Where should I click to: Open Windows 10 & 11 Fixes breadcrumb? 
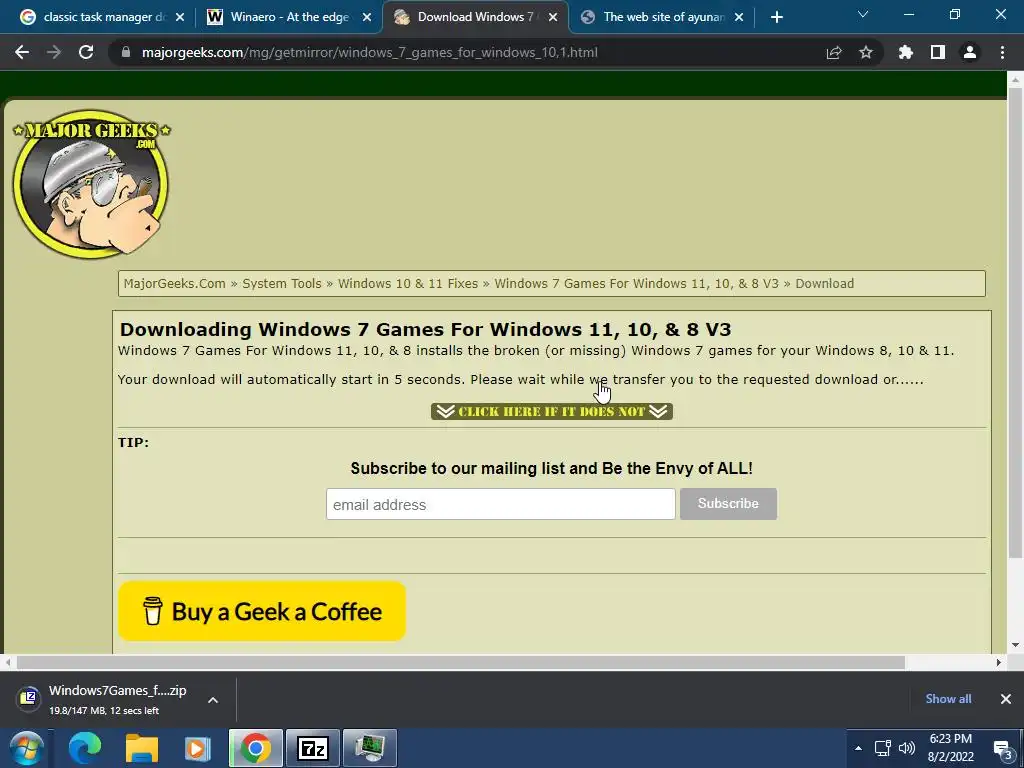(x=408, y=283)
